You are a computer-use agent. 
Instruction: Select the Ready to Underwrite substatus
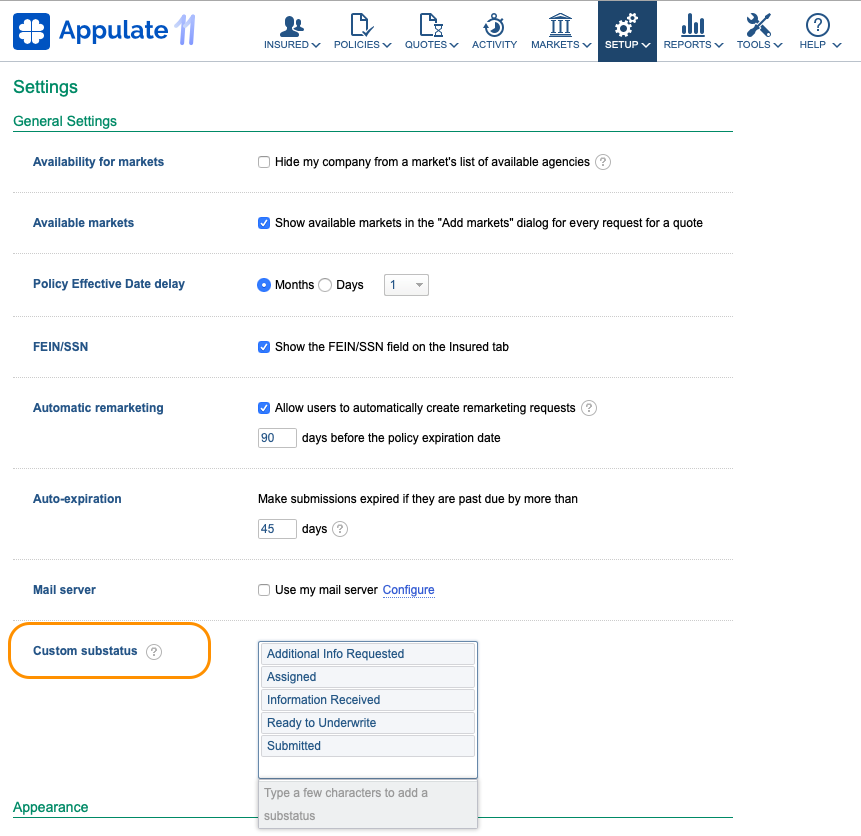coord(368,723)
